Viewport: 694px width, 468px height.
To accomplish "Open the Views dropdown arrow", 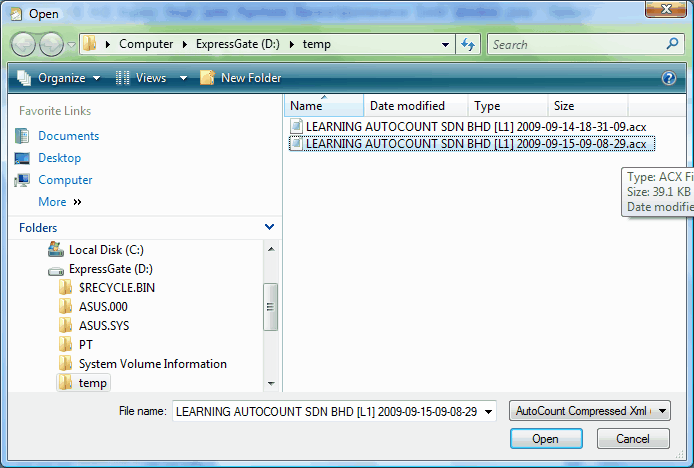I will (x=183, y=78).
